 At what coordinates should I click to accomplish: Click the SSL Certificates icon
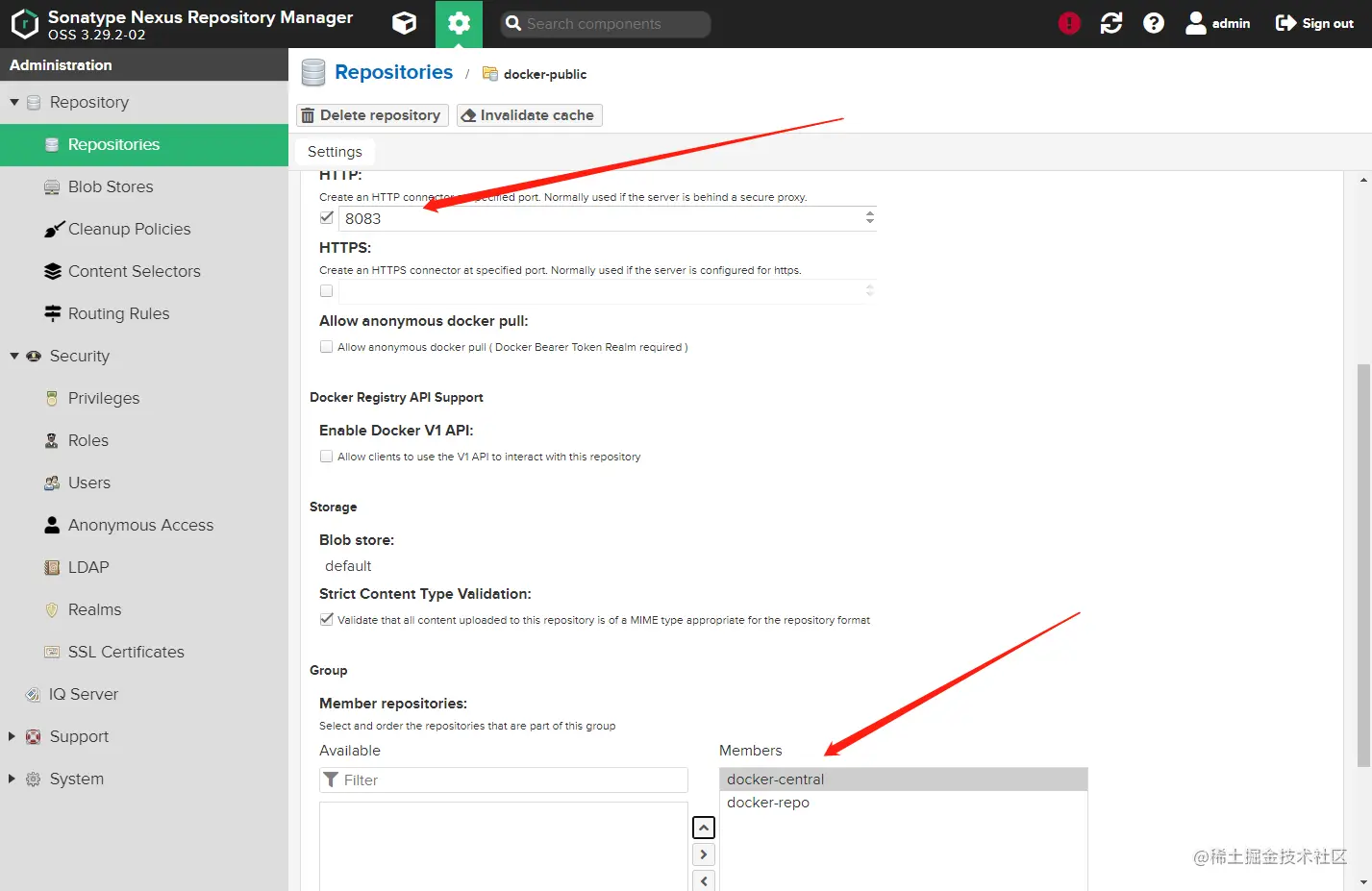(52, 652)
